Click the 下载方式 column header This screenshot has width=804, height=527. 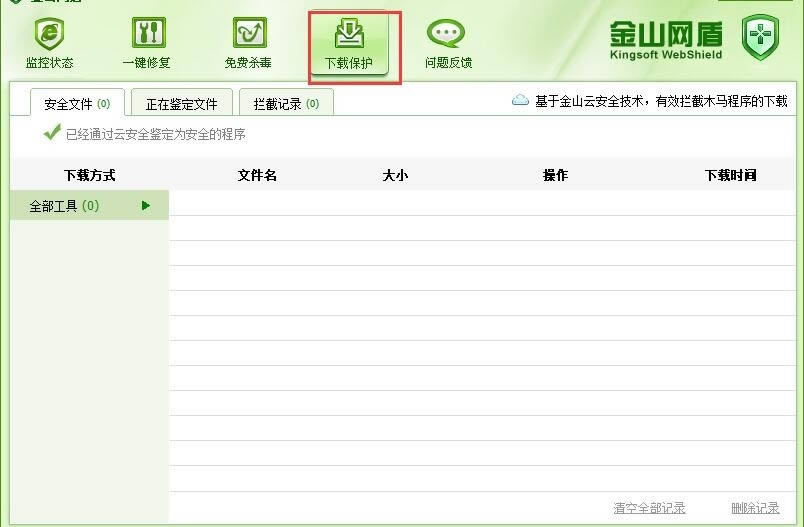click(x=90, y=175)
